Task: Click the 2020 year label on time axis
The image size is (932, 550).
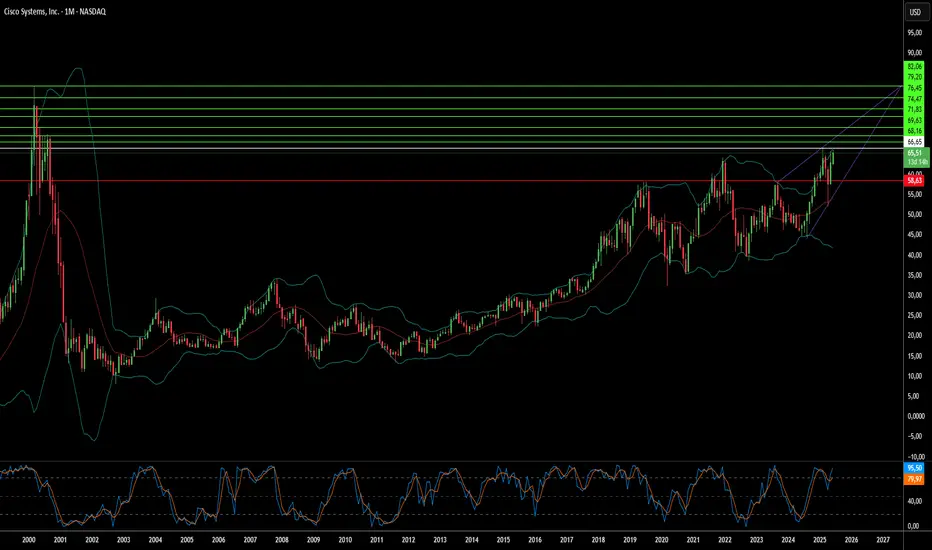Action: click(662, 540)
